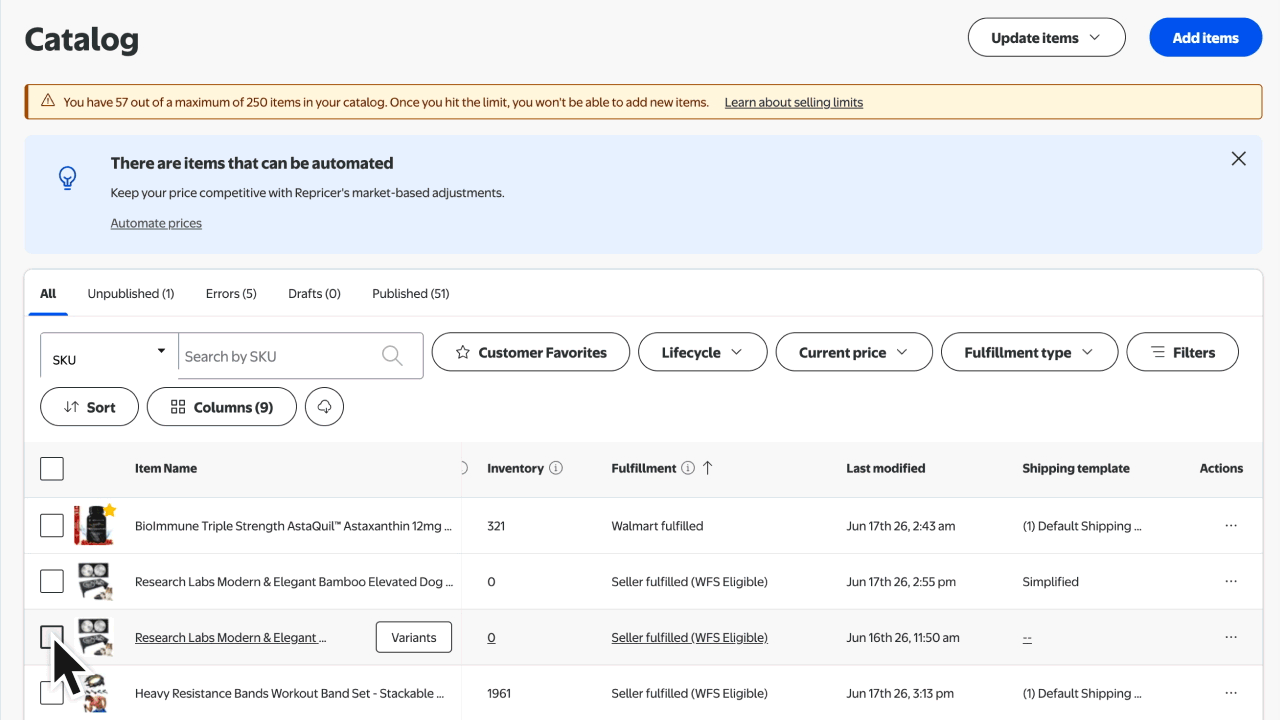Viewport: 1280px width, 720px height.
Task: Click the Item Name column header
Action: (166, 468)
